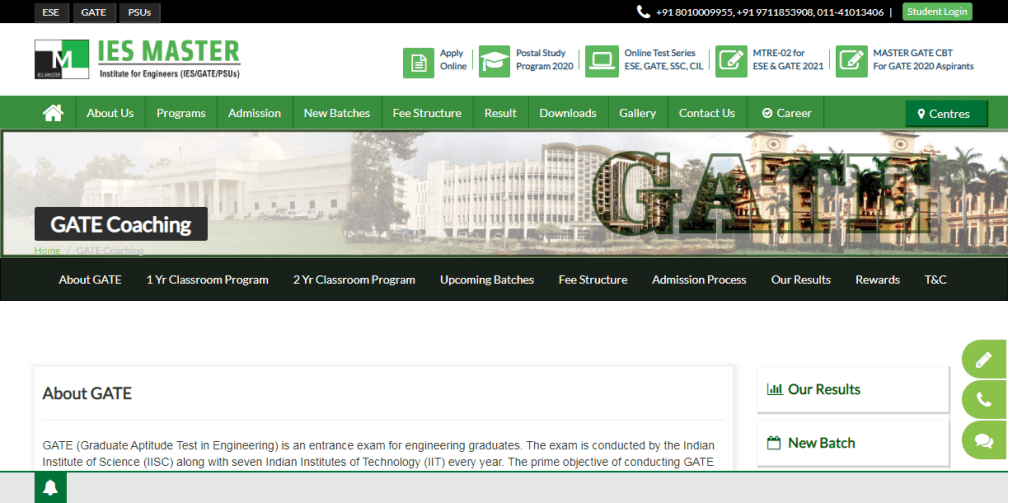Switch to 1 Yr Classroom Program tab
This screenshot has width=1022, height=503.
click(x=207, y=280)
